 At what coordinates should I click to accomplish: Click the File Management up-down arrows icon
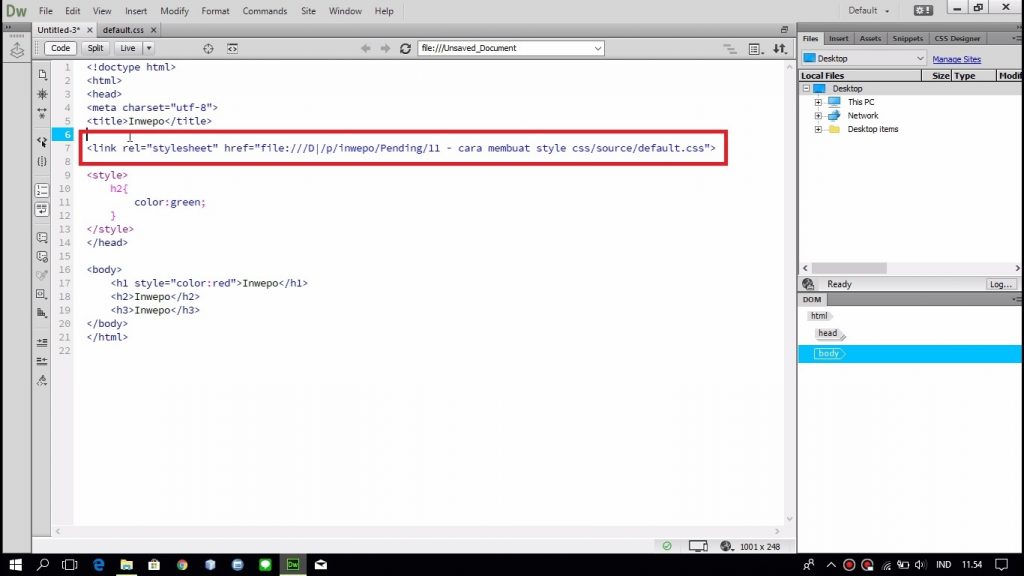[x=780, y=49]
